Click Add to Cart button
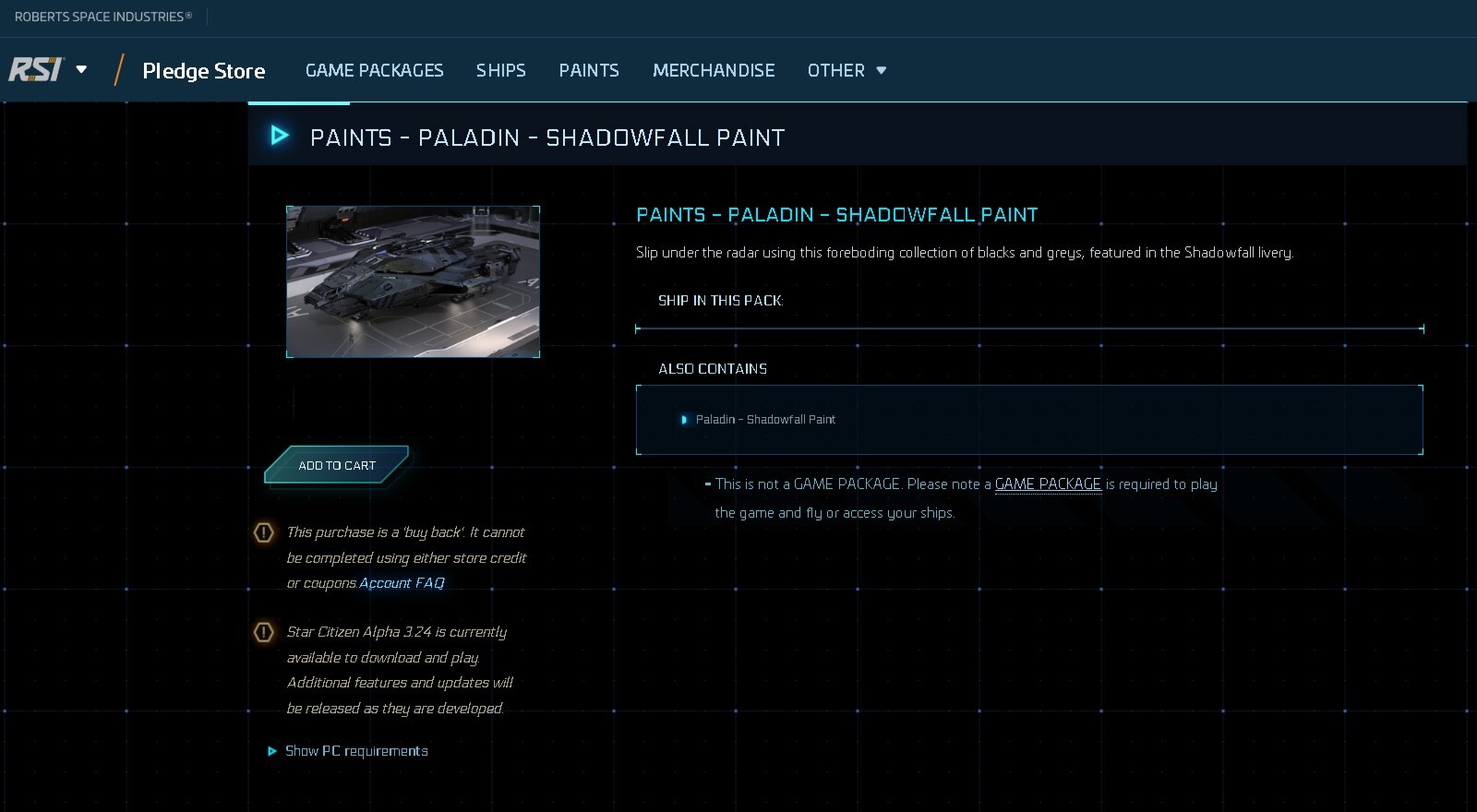The image size is (1477, 812). point(336,465)
